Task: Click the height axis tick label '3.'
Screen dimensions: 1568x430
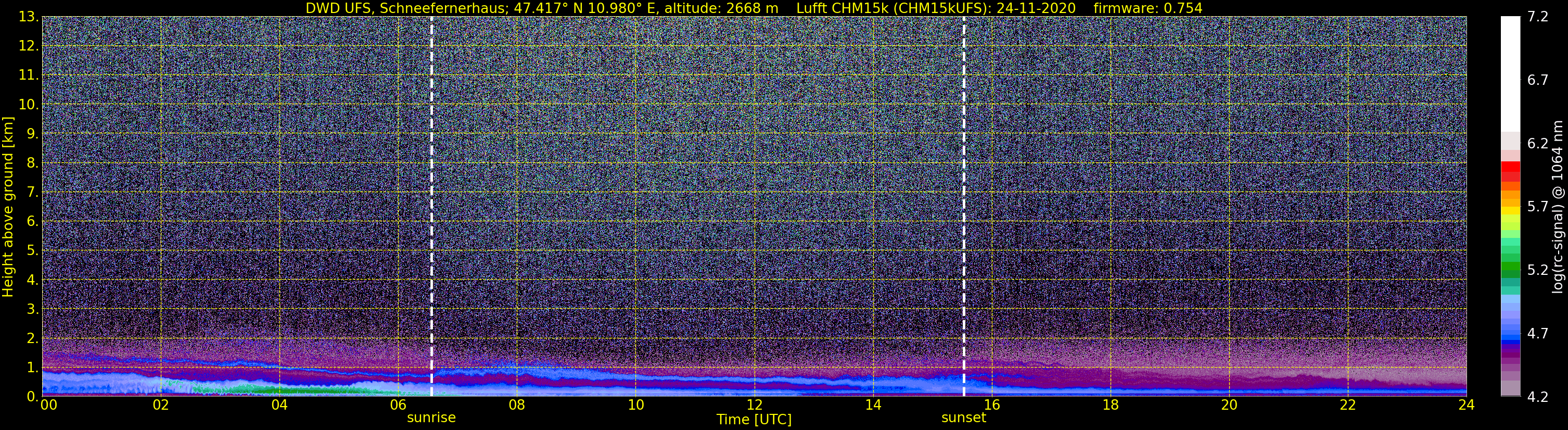Action: (x=32, y=309)
